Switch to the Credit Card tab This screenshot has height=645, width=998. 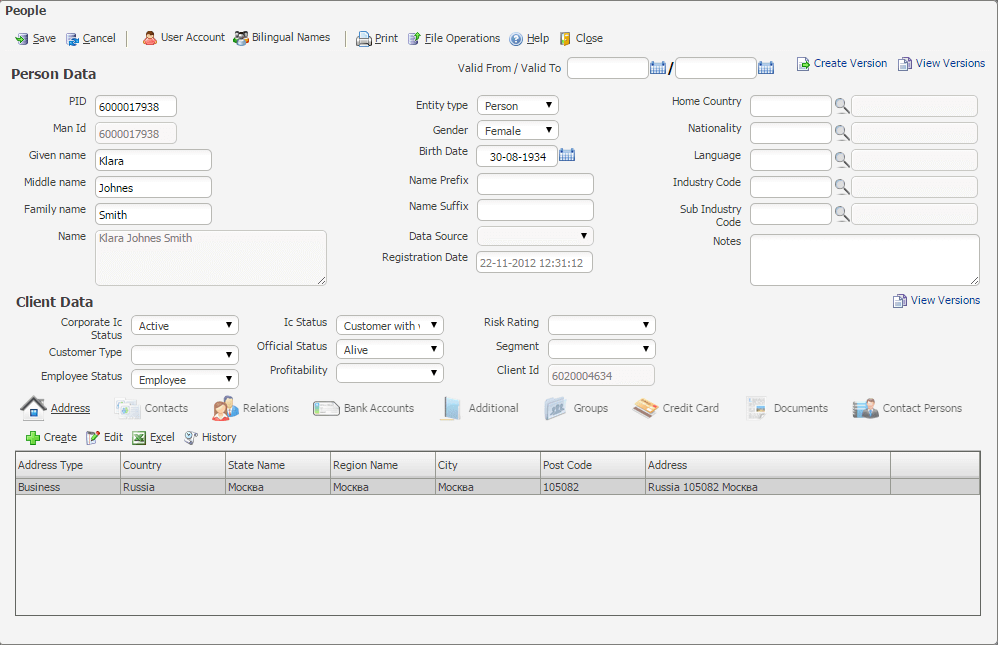(676, 408)
